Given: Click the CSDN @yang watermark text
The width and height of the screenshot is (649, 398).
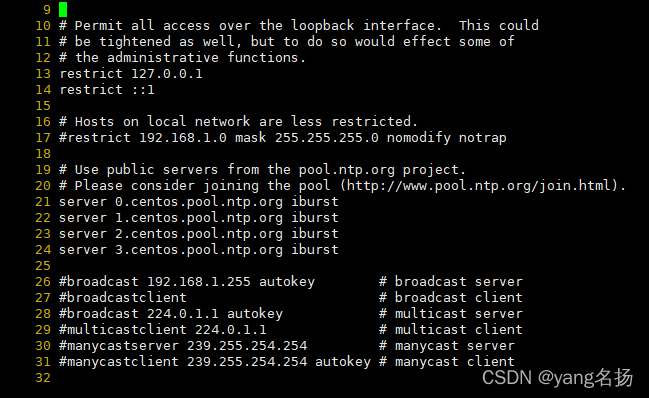Looking at the screenshot, I should click(558, 377).
